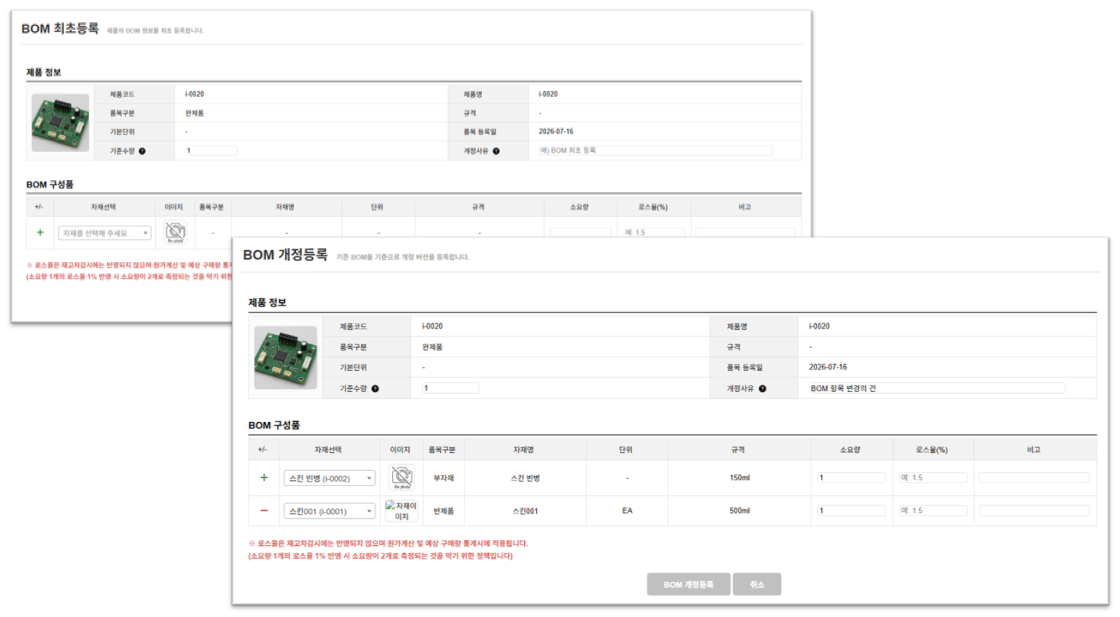Open the 스킨 빈병 (i-0002) material dropdown
The image size is (1120, 617).
coord(329,478)
